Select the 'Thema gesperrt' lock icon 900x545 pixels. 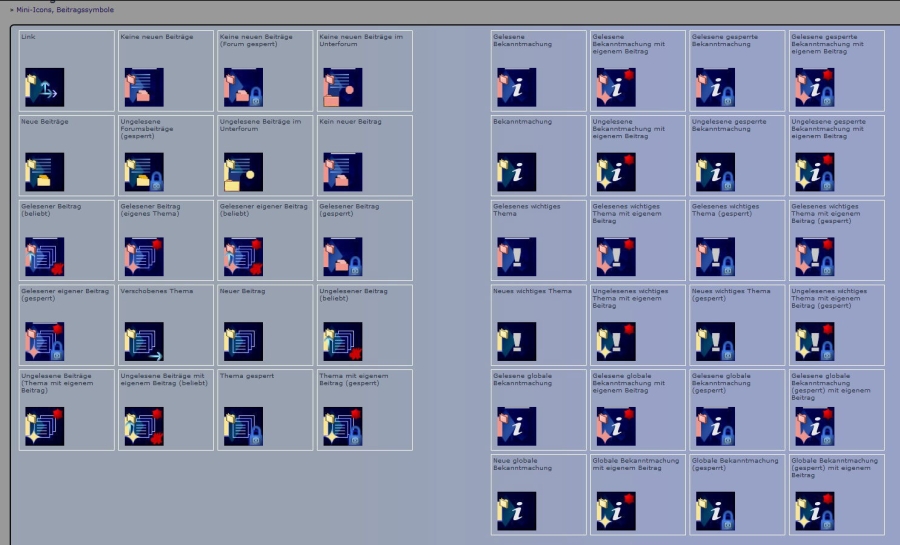243,427
